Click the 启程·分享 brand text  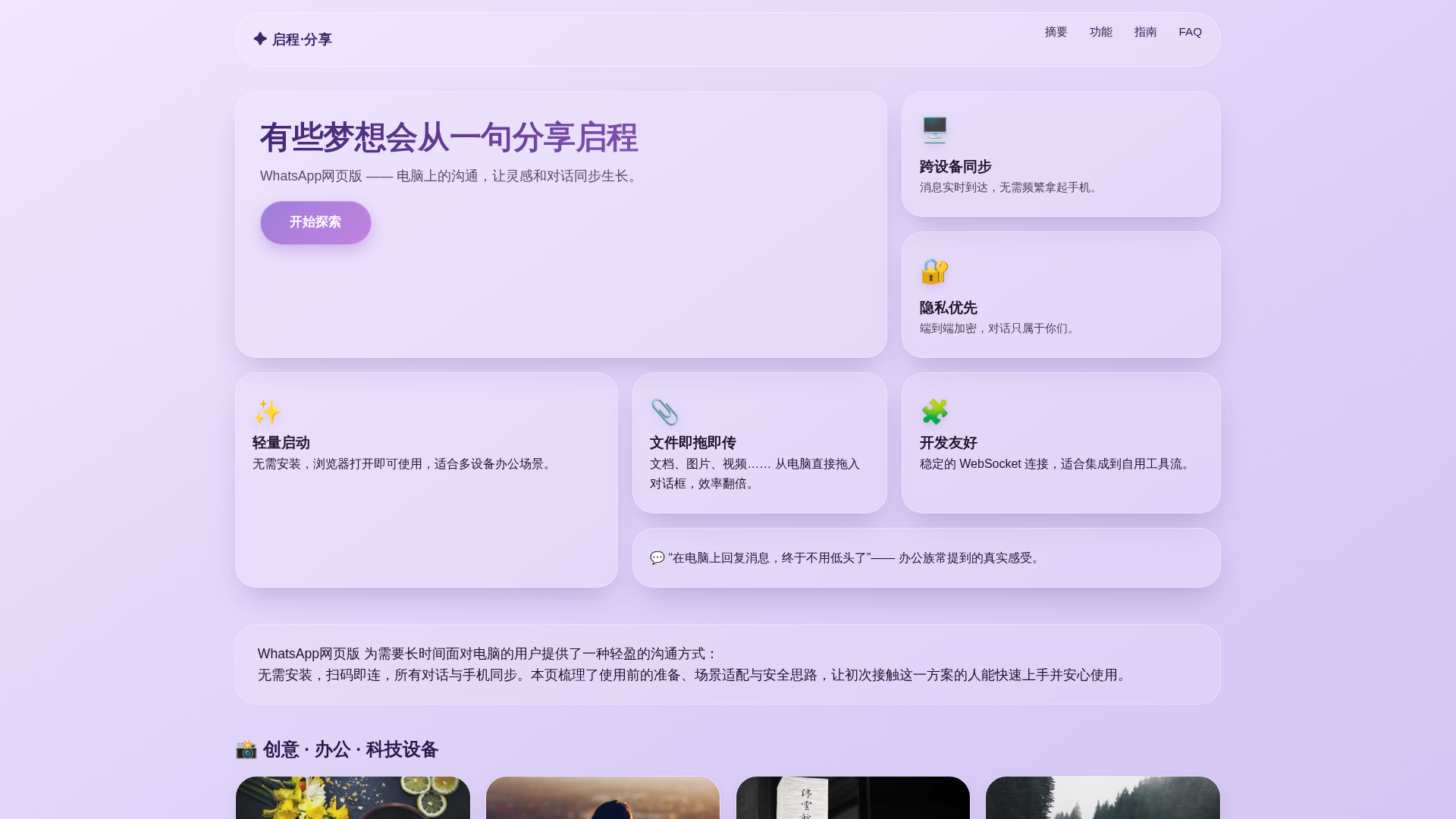(x=302, y=39)
